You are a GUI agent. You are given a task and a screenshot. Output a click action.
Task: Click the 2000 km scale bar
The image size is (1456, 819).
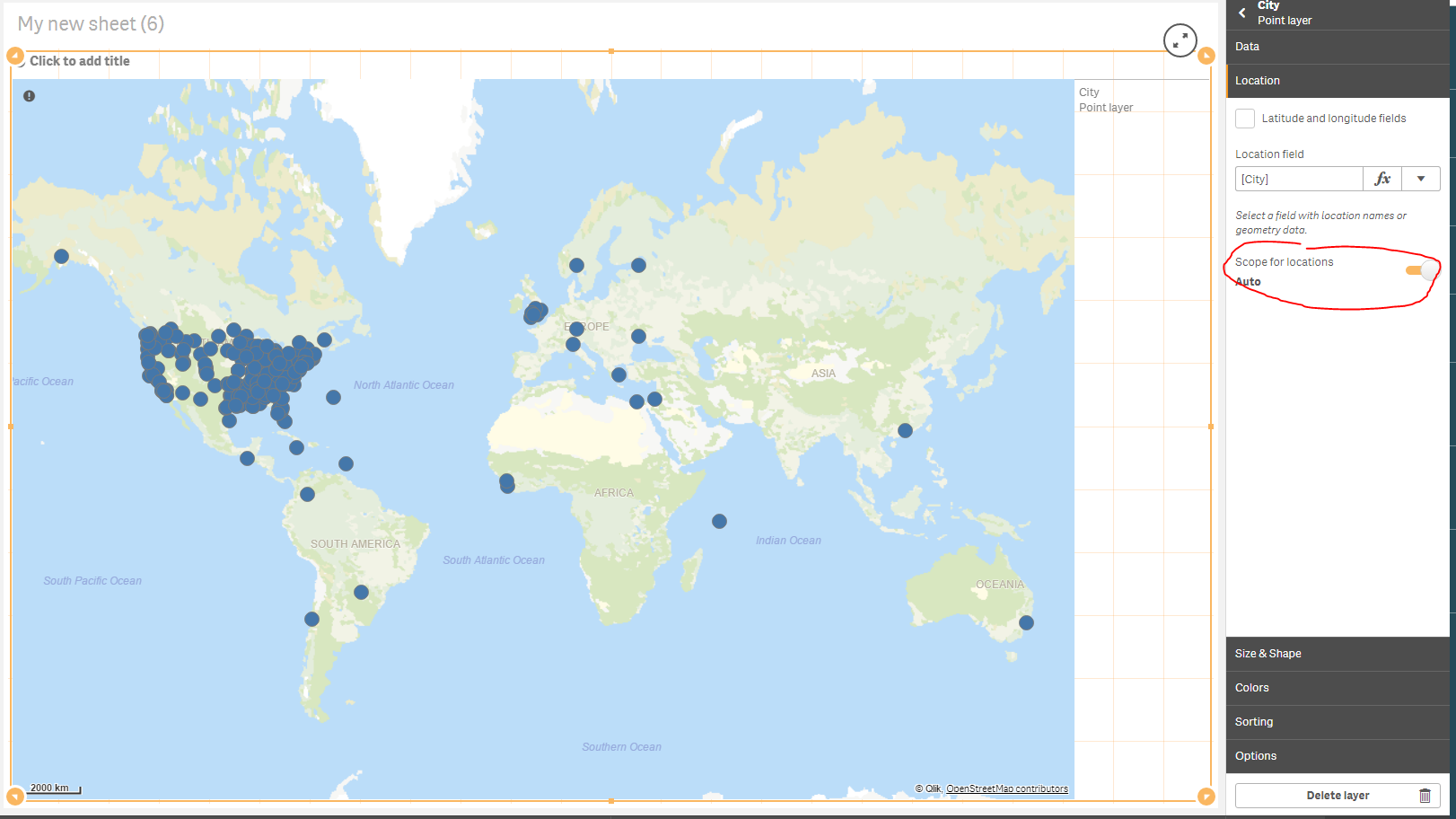(55, 788)
